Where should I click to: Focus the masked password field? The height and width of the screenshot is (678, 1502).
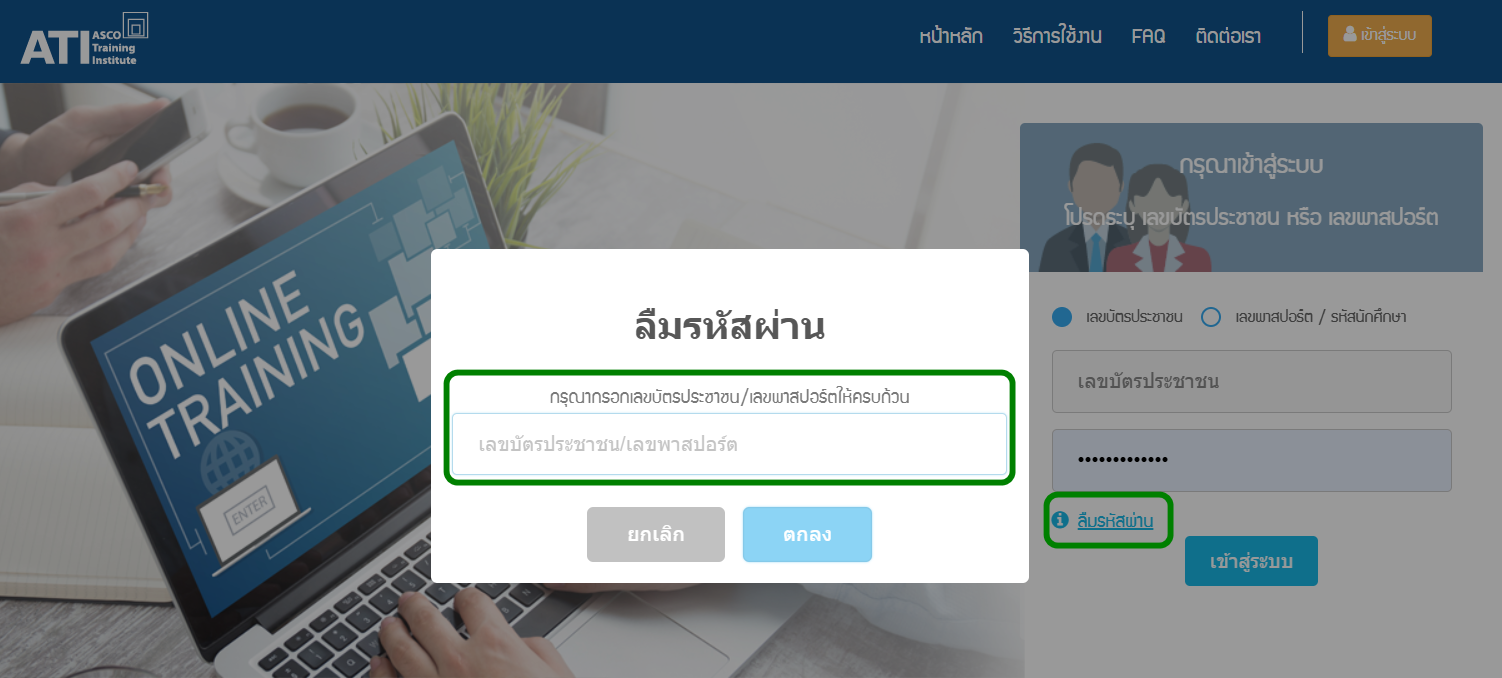coord(1251,460)
